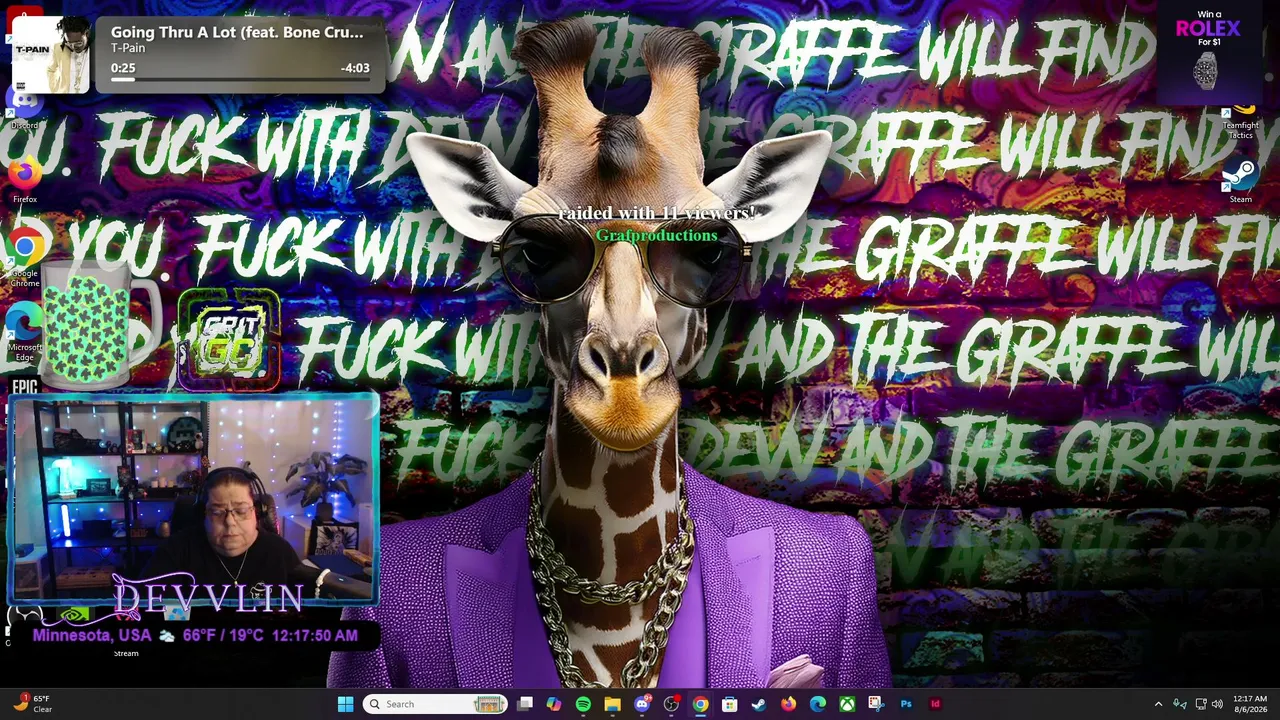Screen dimensions: 1280x720
Task: Click the T-Pain album art thumbnail
Action: [50, 57]
